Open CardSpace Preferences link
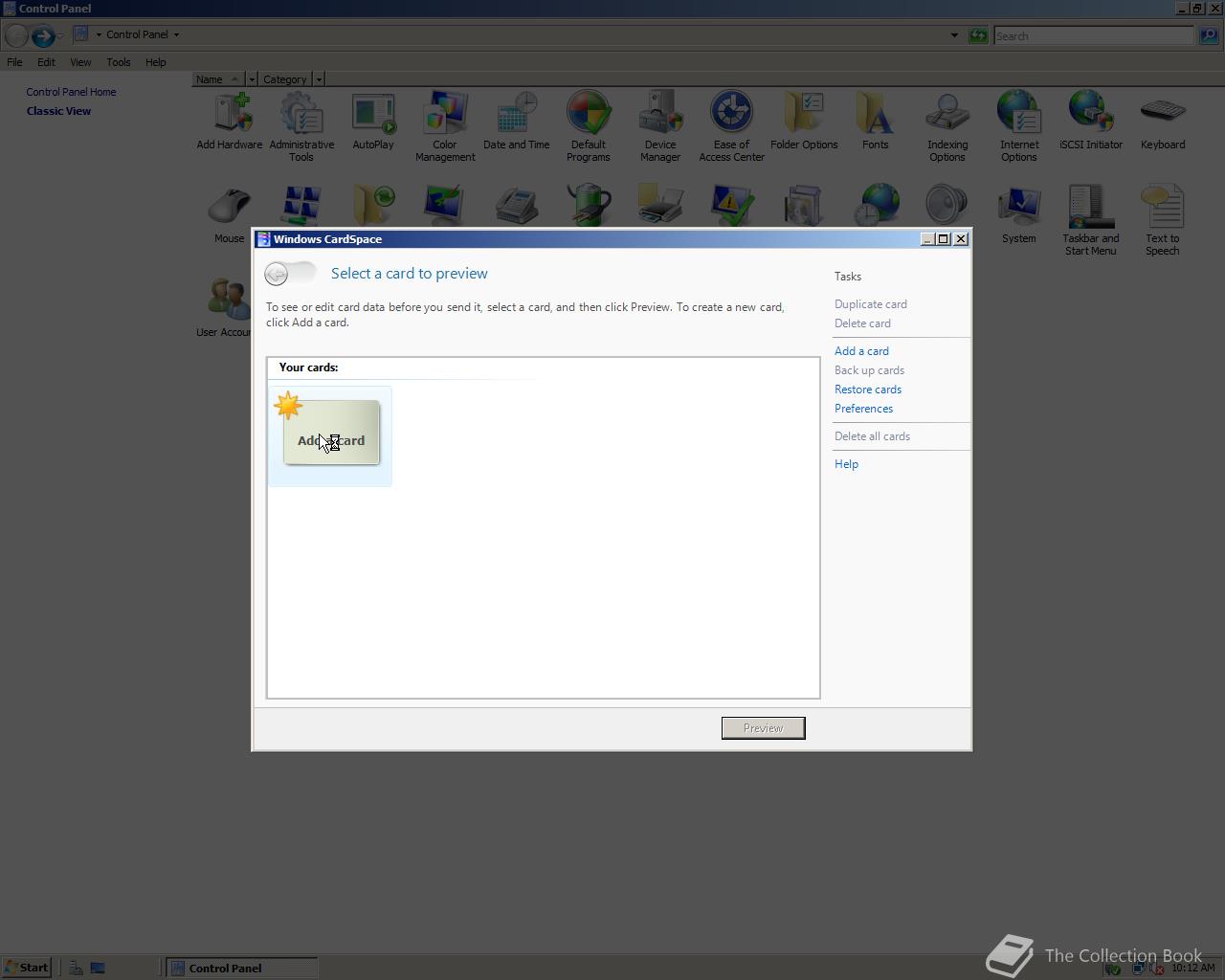Image resolution: width=1225 pixels, height=980 pixels. pos(863,409)
